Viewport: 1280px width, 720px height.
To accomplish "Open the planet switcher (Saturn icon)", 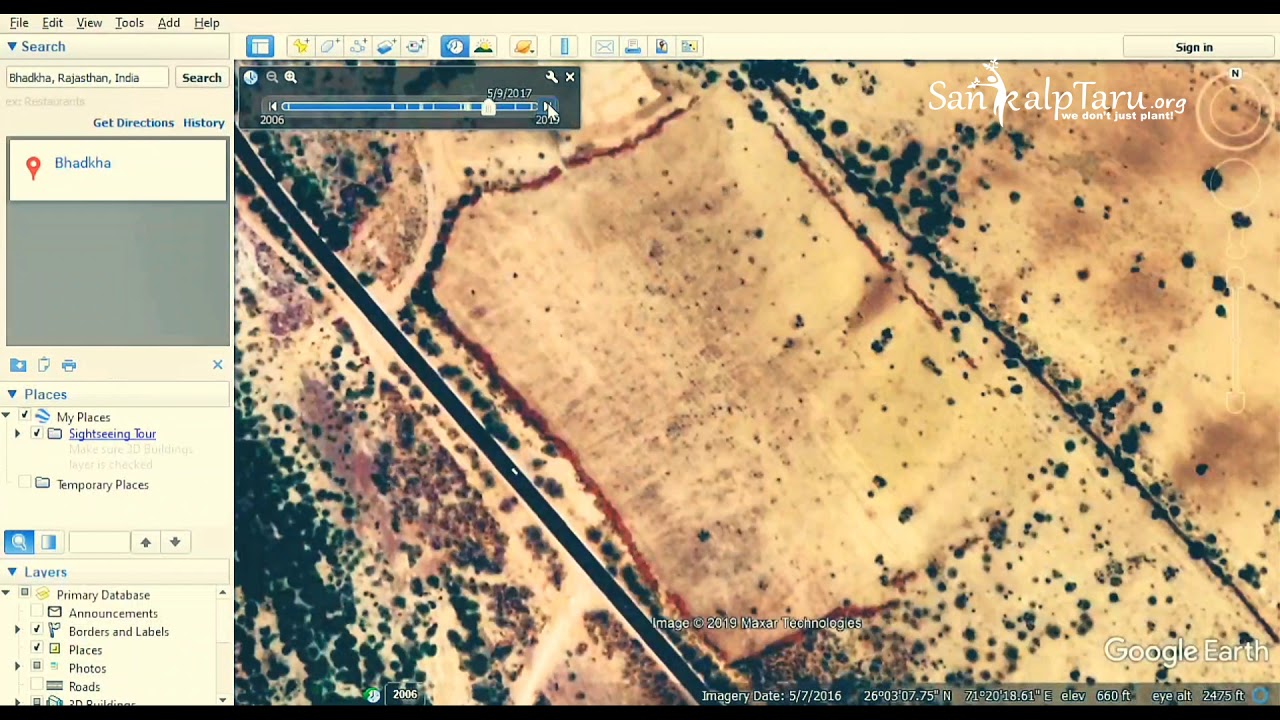I will [x=523, y=46].
